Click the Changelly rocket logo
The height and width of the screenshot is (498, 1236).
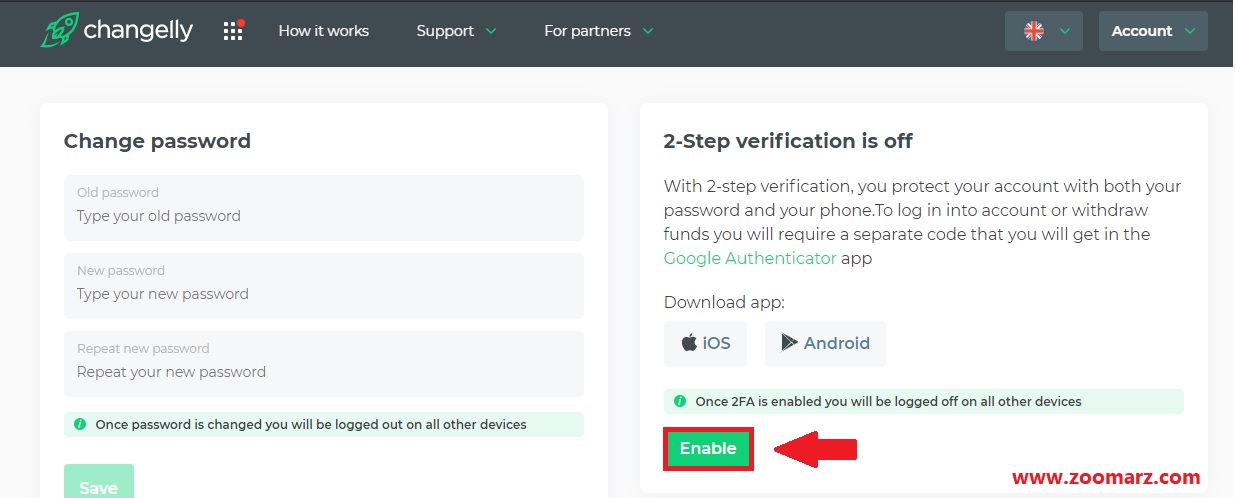[x=58, y=30]
